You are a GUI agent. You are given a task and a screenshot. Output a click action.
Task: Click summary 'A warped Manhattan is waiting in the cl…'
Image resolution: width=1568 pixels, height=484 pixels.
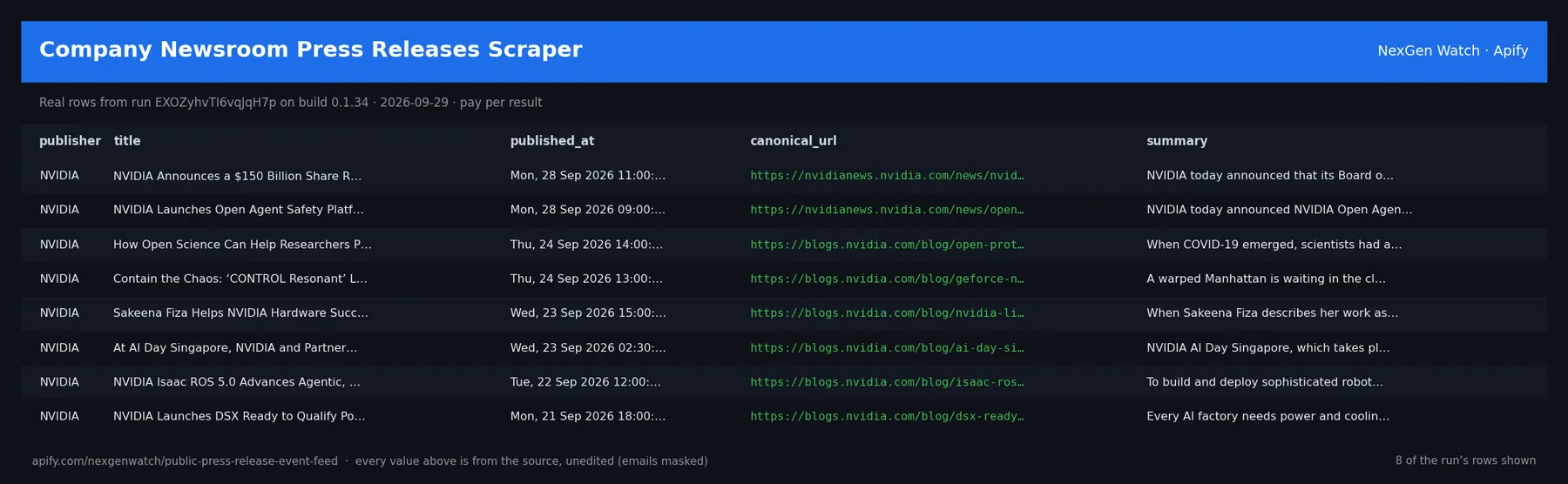pyautogui.click(x=1266, y=279)
